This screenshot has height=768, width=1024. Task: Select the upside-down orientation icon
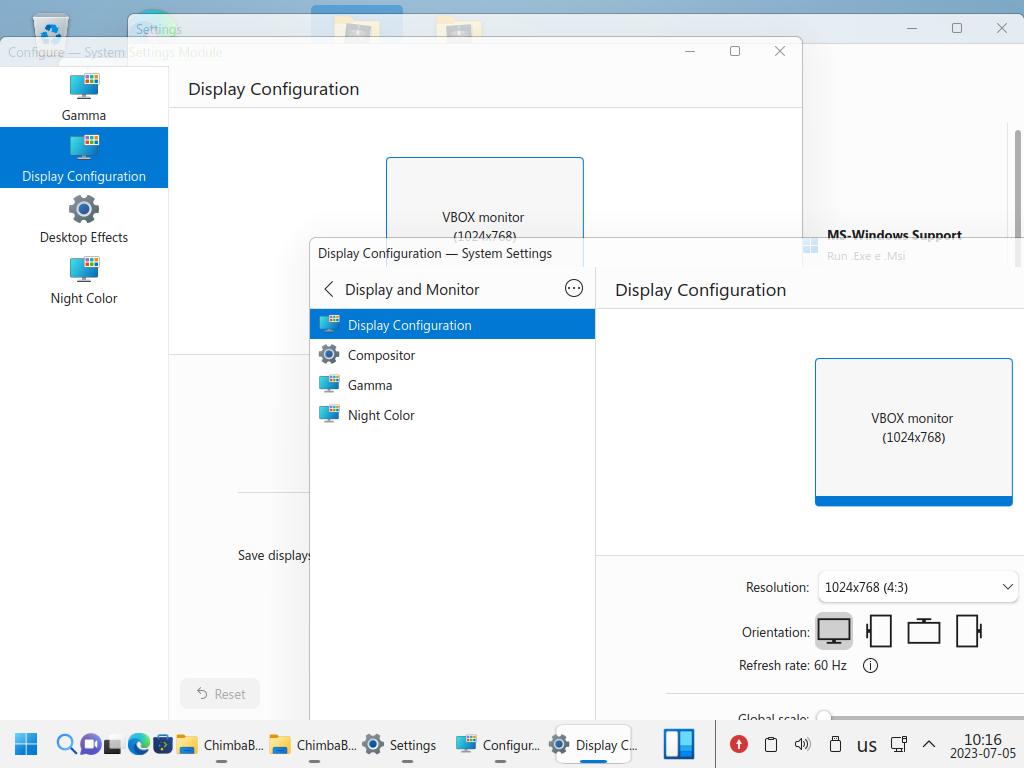[923, 631]
